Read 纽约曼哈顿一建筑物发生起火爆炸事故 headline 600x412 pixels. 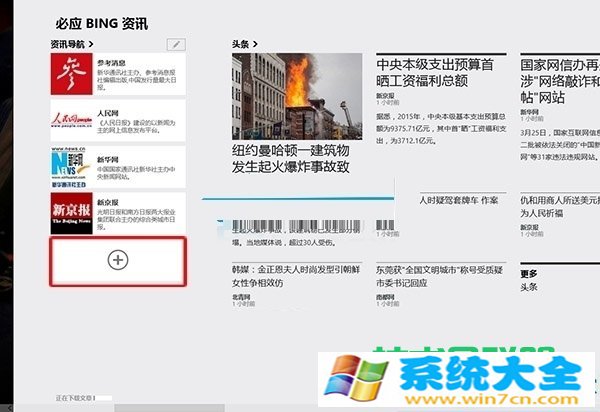291,159
